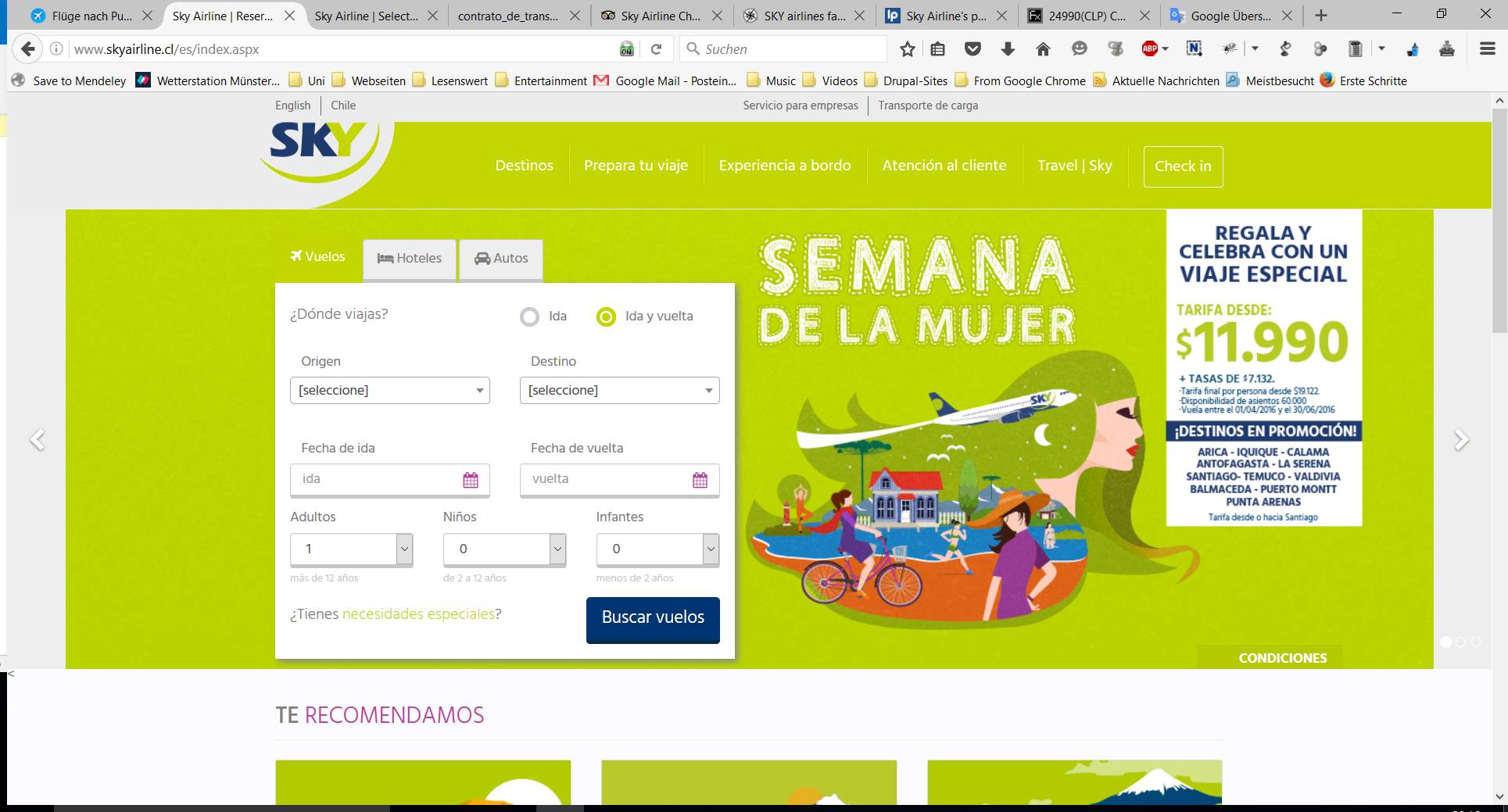Open the Experiencia a bordo menu
This screenshot has height=812, width=1508.
click(x=785, y=166)
